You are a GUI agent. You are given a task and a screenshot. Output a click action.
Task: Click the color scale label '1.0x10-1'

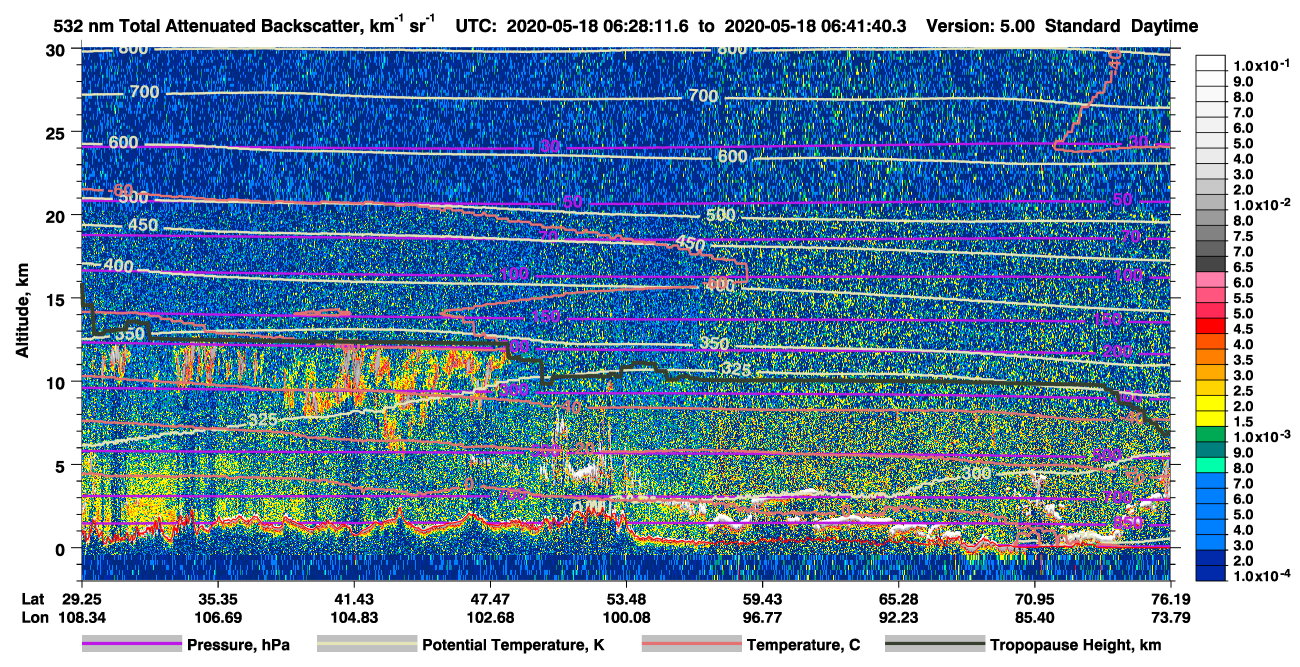pos(1263,65)
